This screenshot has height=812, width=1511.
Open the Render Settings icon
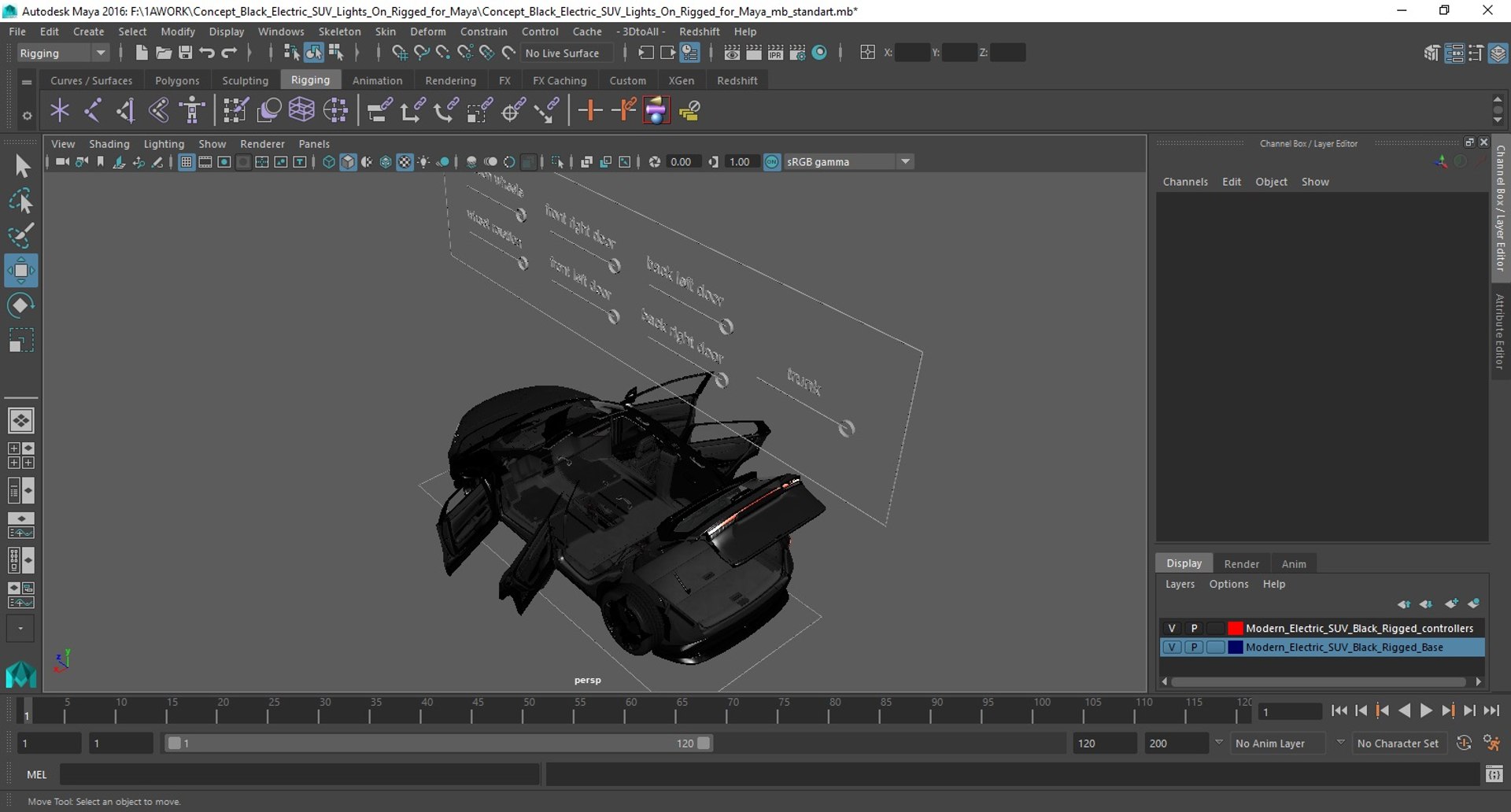pos(797,53)
